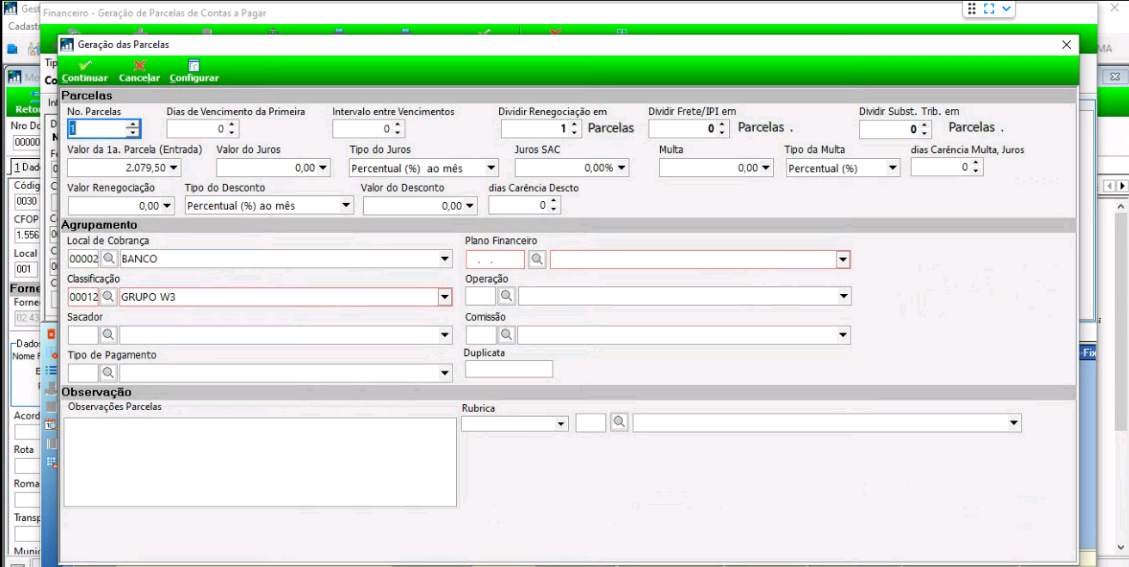Close the Geração das Parcelas dialog
The image size is (1129, 567).
tap(1066, 45)
